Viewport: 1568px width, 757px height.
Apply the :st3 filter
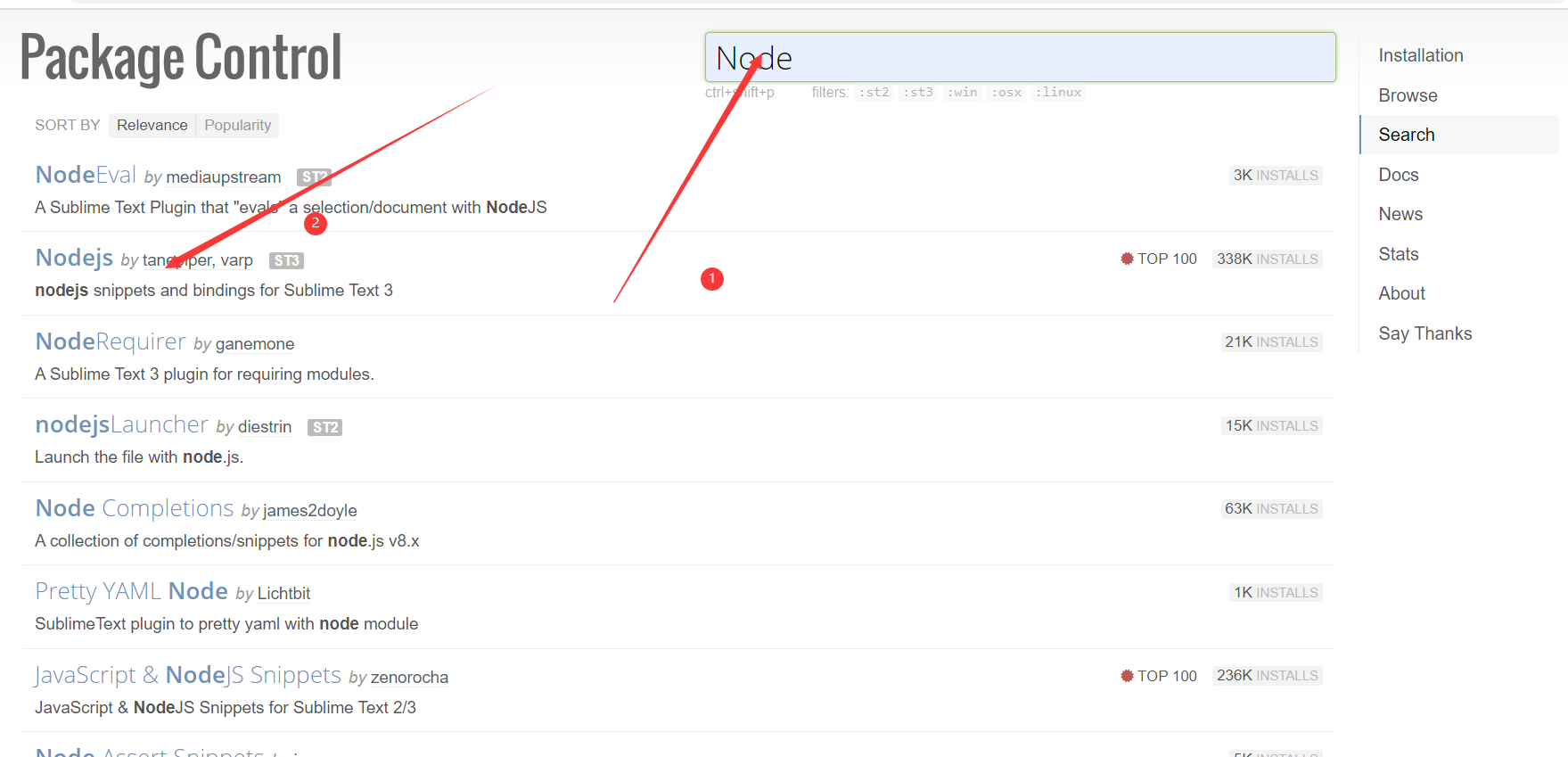[918, 92]
